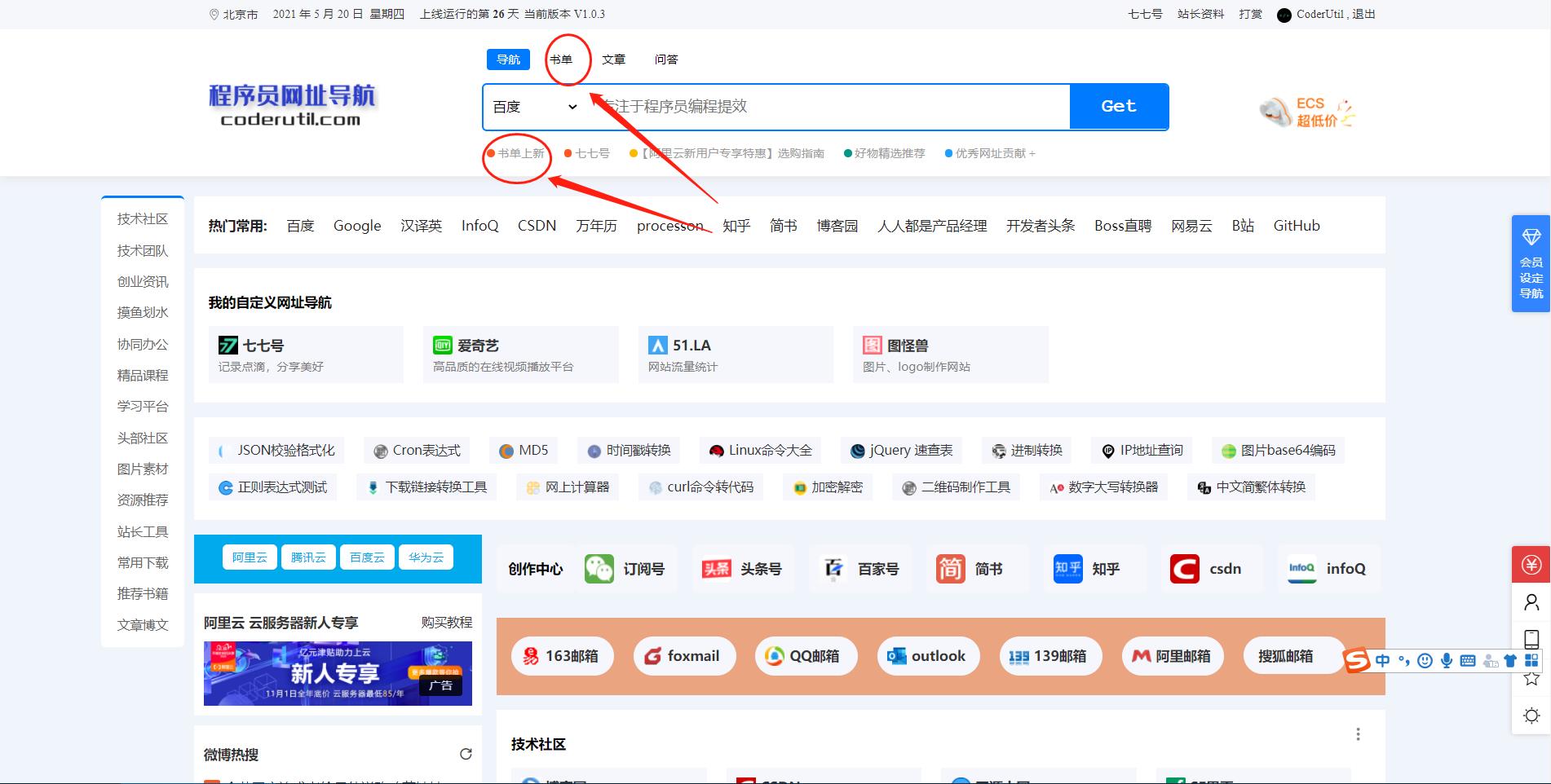The height and width of the screenshot is (784, 1551).
Task: Switch to the 文章 tab
Action: coord(613,59)
